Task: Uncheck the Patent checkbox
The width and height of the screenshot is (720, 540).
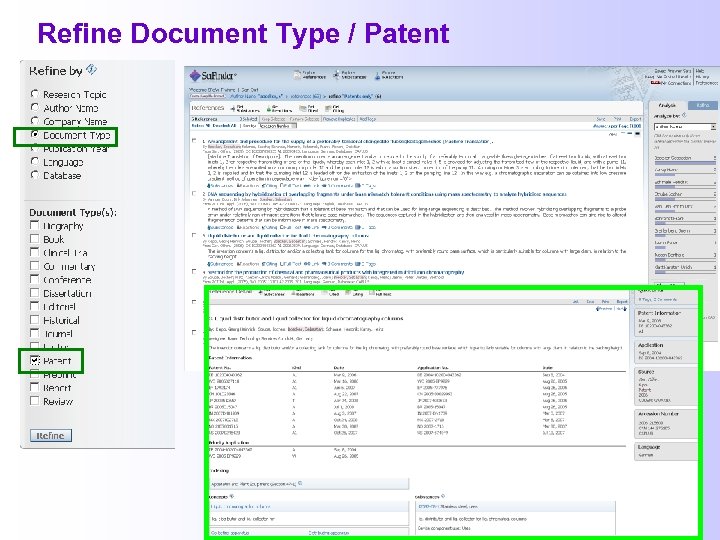Action: click(34, 360)
